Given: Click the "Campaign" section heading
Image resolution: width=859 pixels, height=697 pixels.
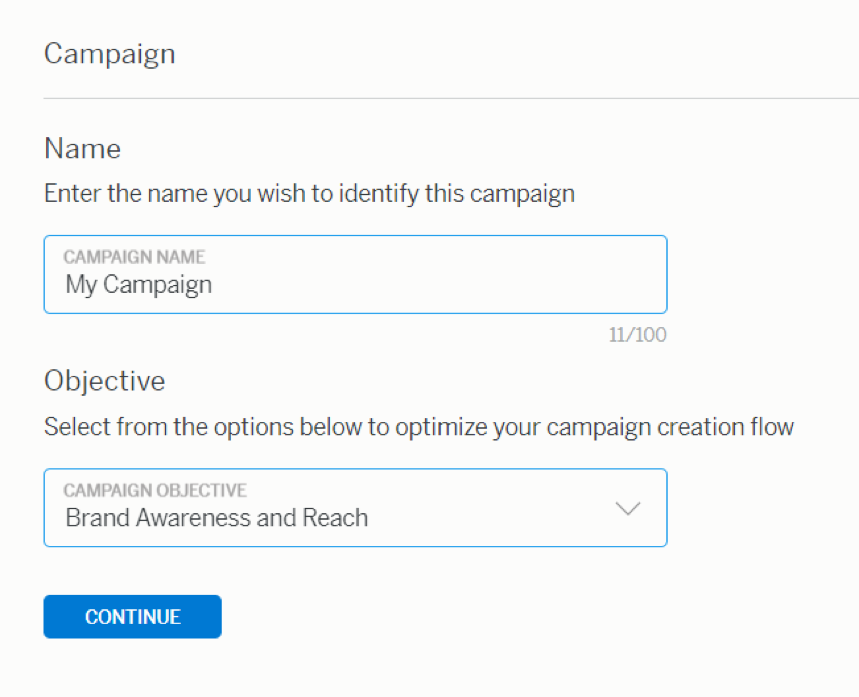Looking at the screenshot, I should 109,53.
